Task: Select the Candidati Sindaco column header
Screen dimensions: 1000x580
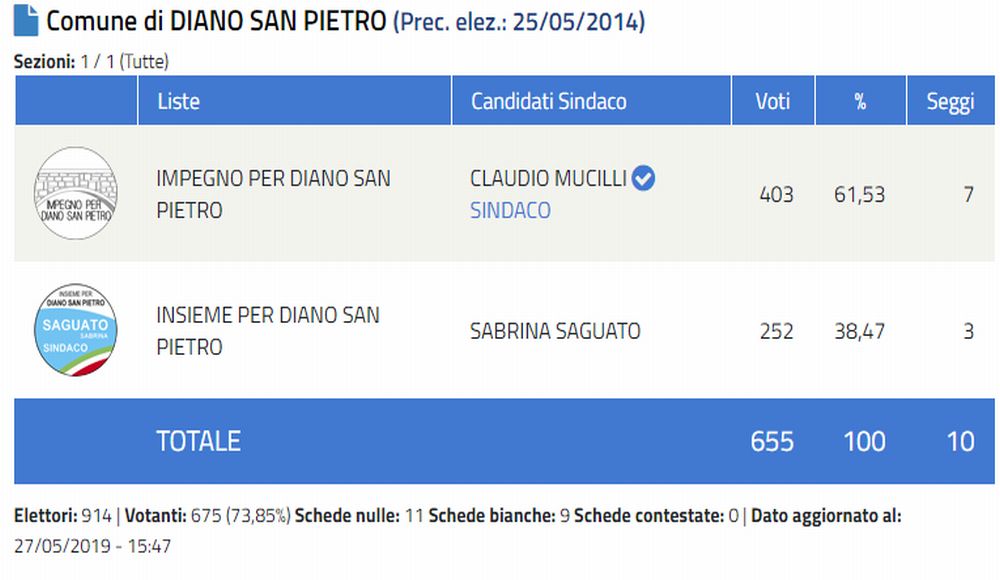Action: (548, 101)
